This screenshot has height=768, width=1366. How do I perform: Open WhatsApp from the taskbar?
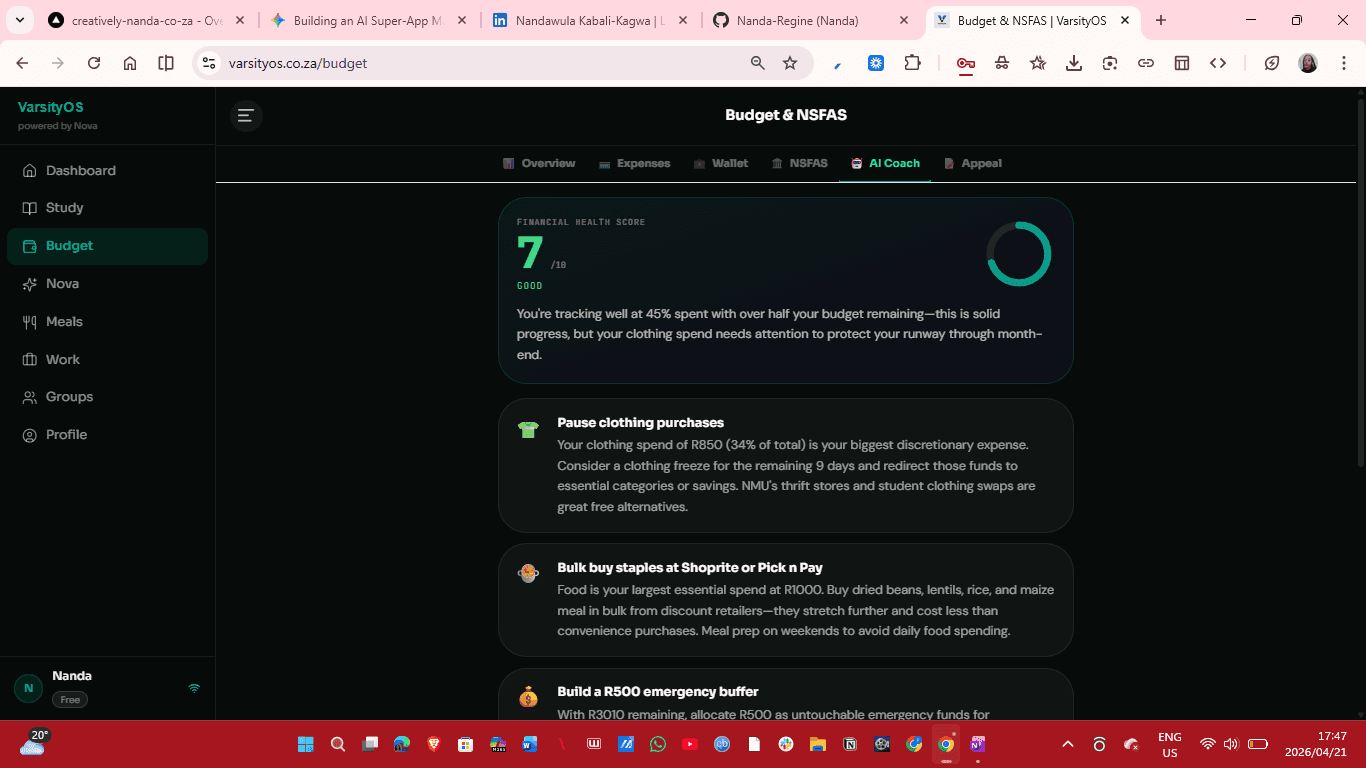pos(657,744)
